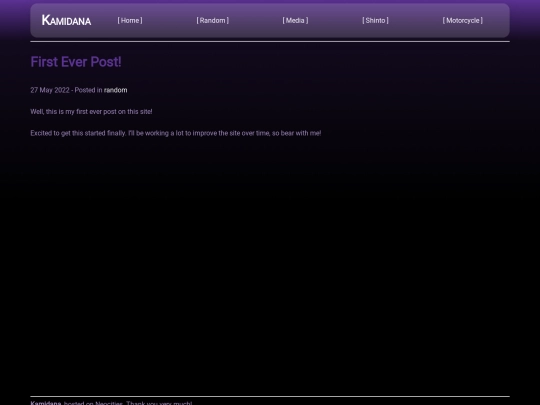Click the 'Excited to get this started' paragraph
The width and height of the screenshot is (540, 405).
click(176, 133)
